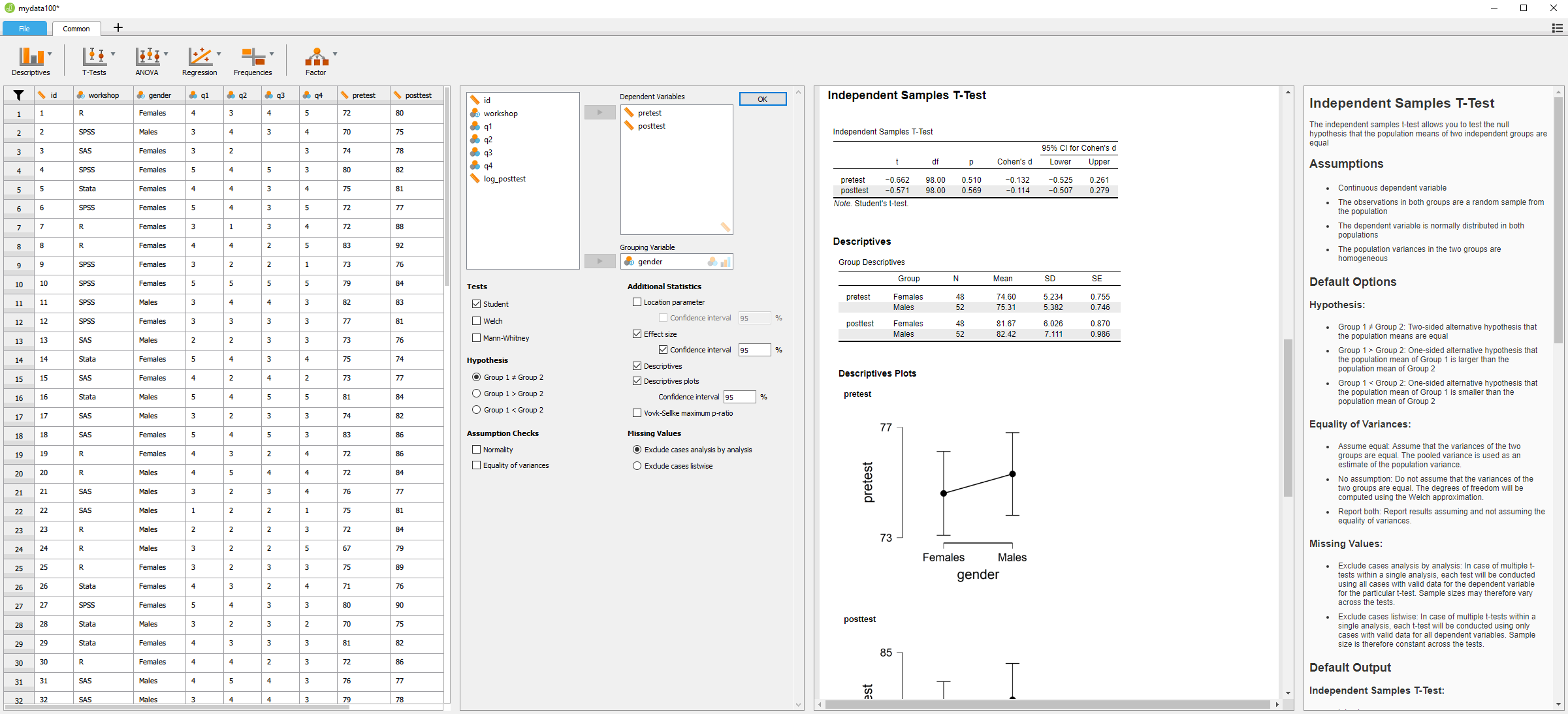Click the filter funnel icon above row numbers

[x=18, y=95]
